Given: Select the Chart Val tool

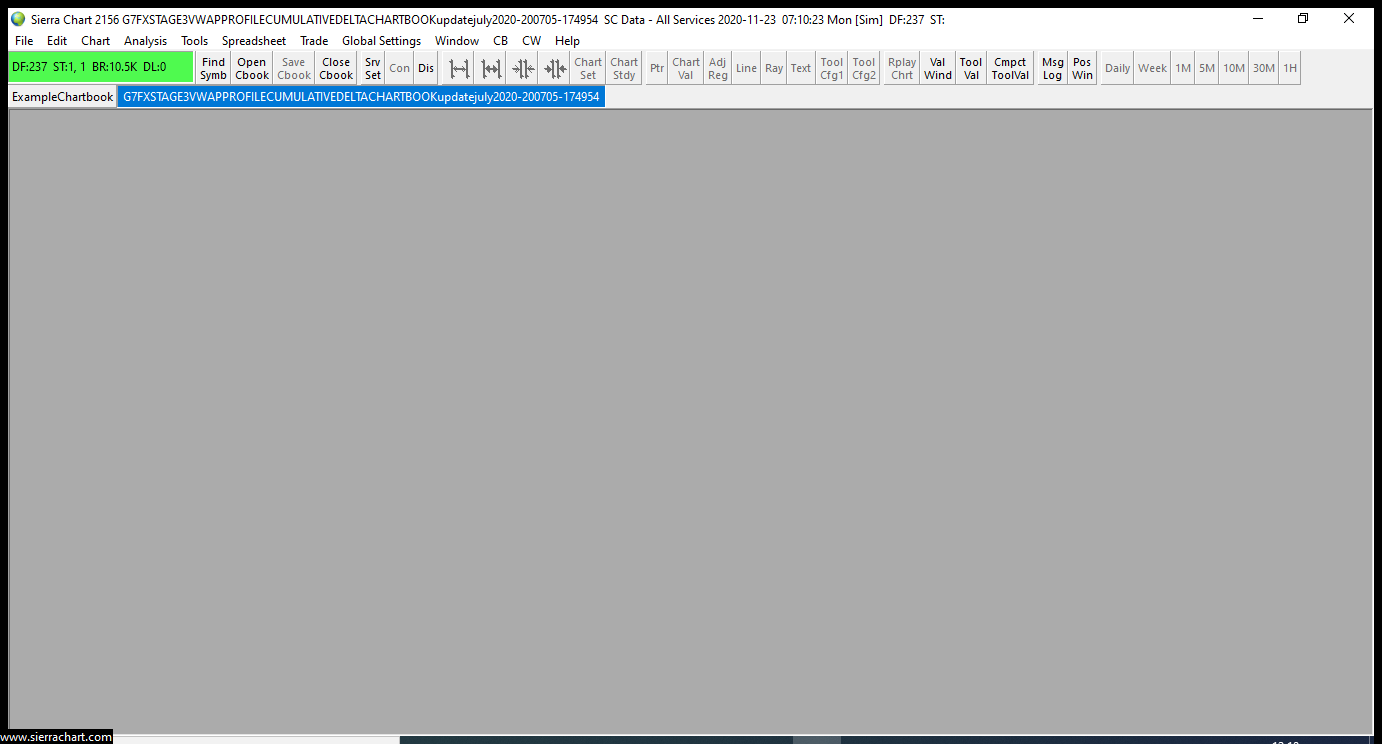Looking at the screenshot, I should (x=686, y=68).
